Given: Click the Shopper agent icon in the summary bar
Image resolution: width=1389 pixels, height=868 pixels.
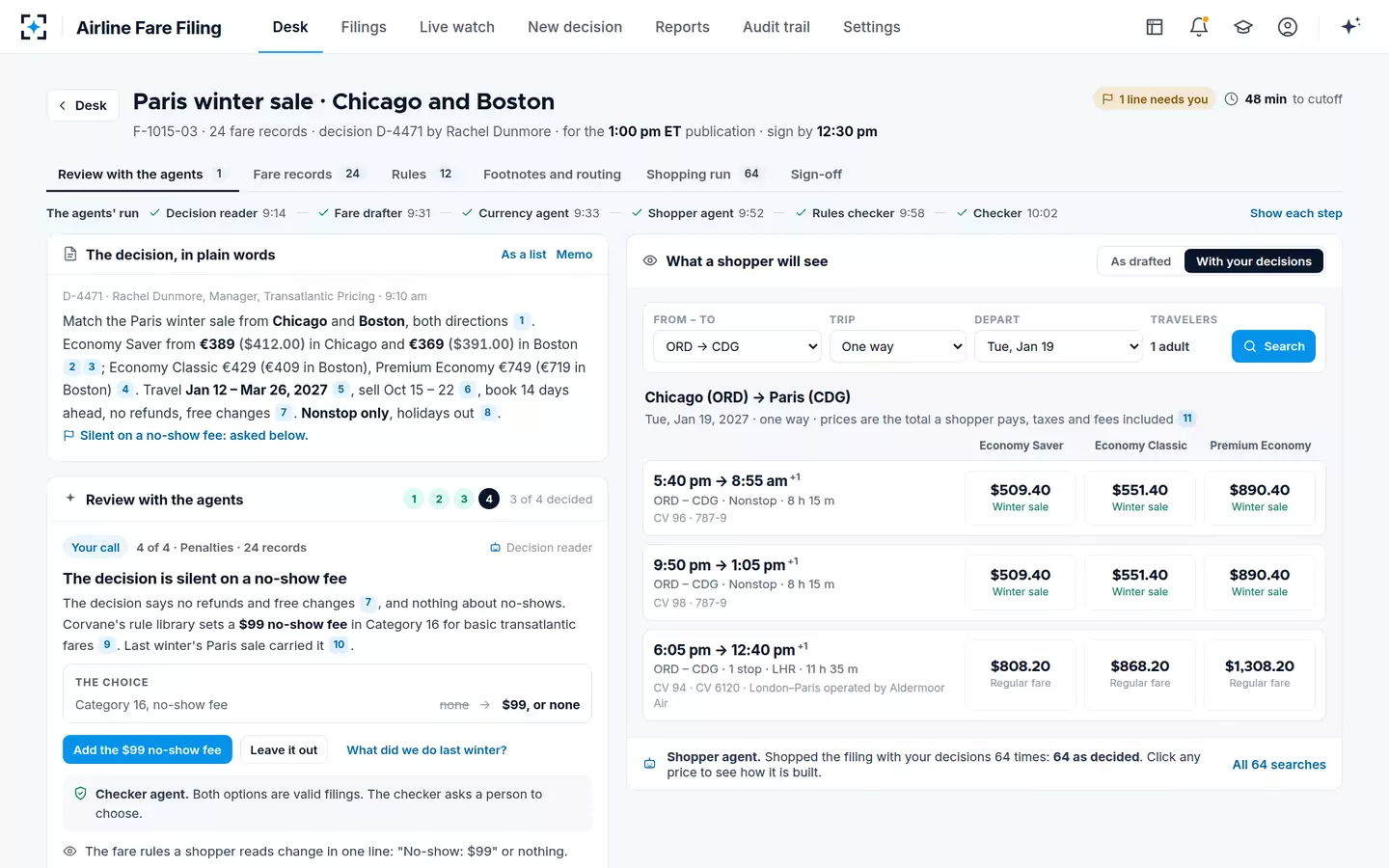Looking at the screenshot, I should (650, 764).
